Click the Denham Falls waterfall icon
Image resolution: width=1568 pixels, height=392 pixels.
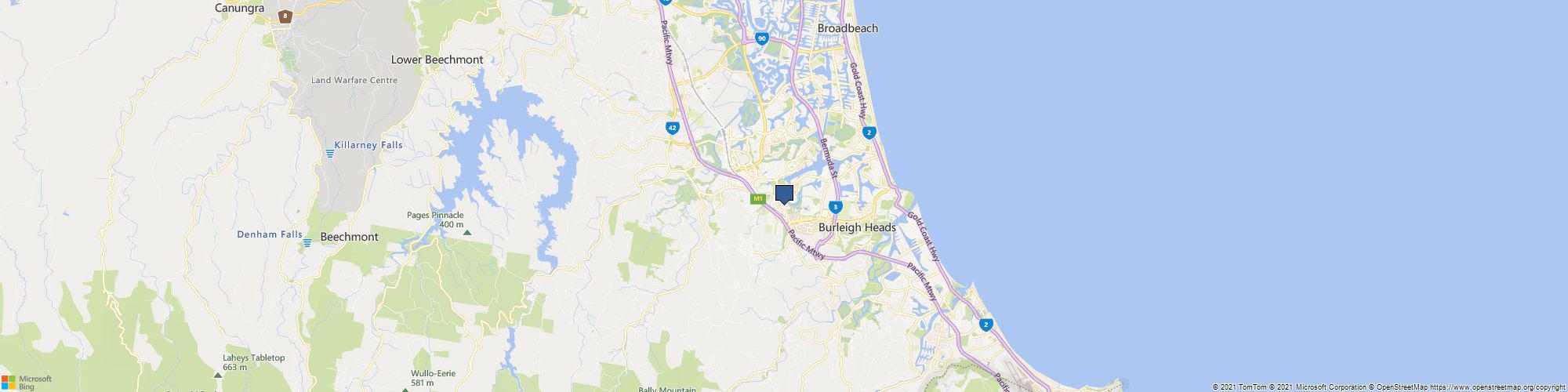[x=307, y=243]
